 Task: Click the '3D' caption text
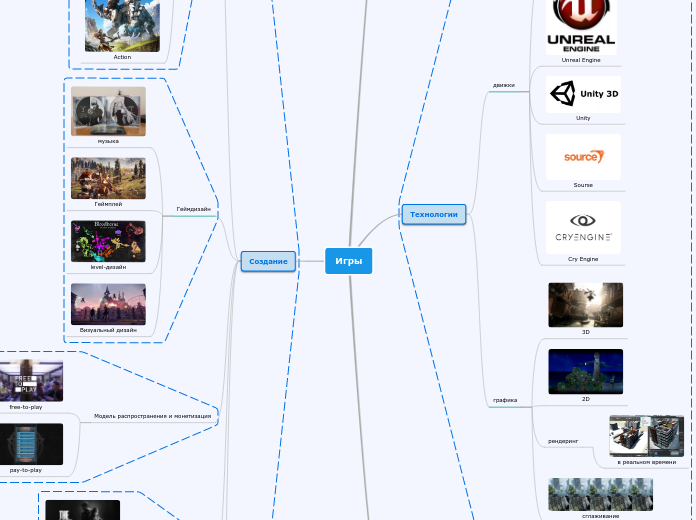[x=586, y=332]
